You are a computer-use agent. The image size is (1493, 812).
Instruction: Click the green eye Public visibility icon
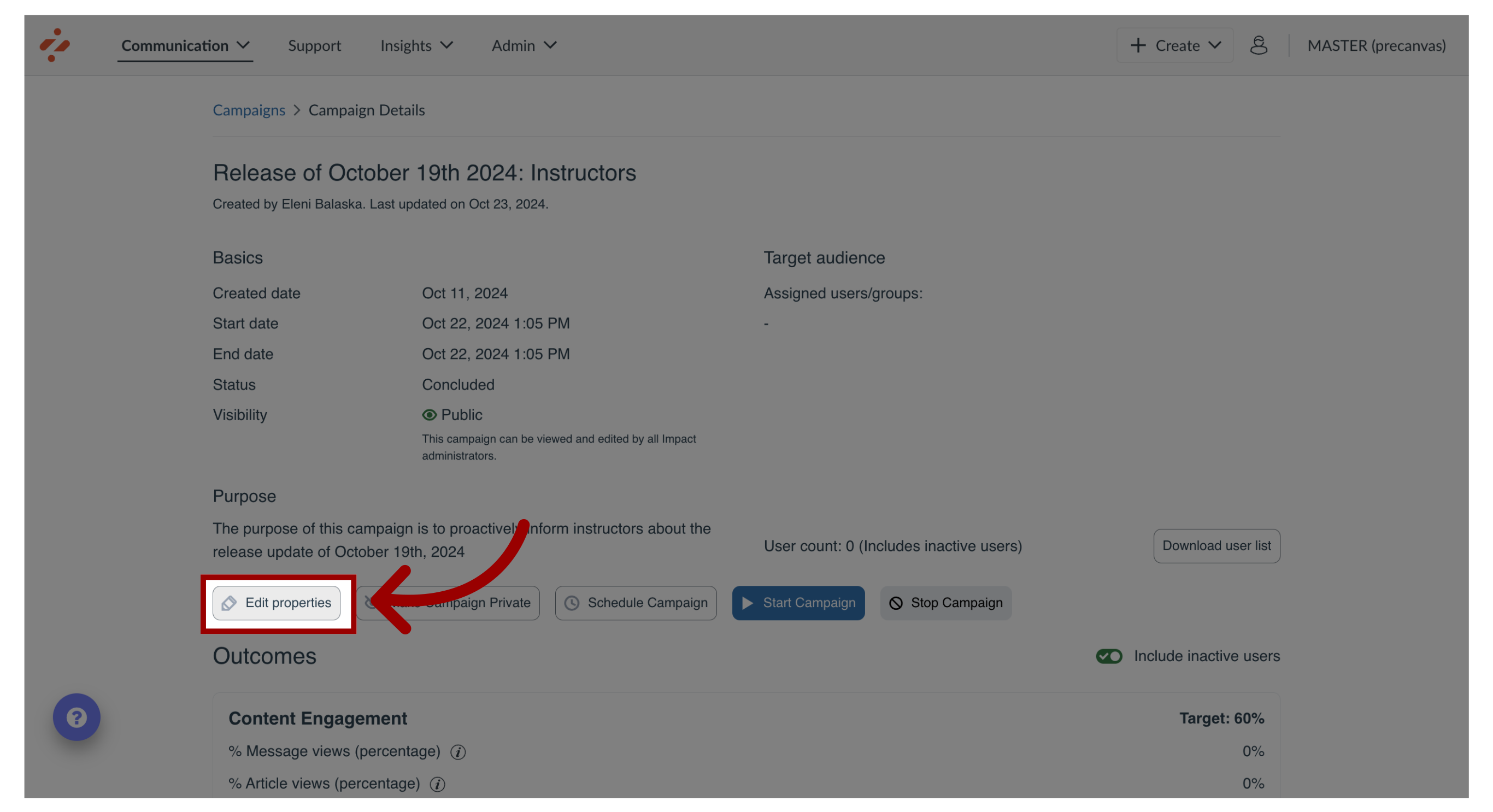429,415
